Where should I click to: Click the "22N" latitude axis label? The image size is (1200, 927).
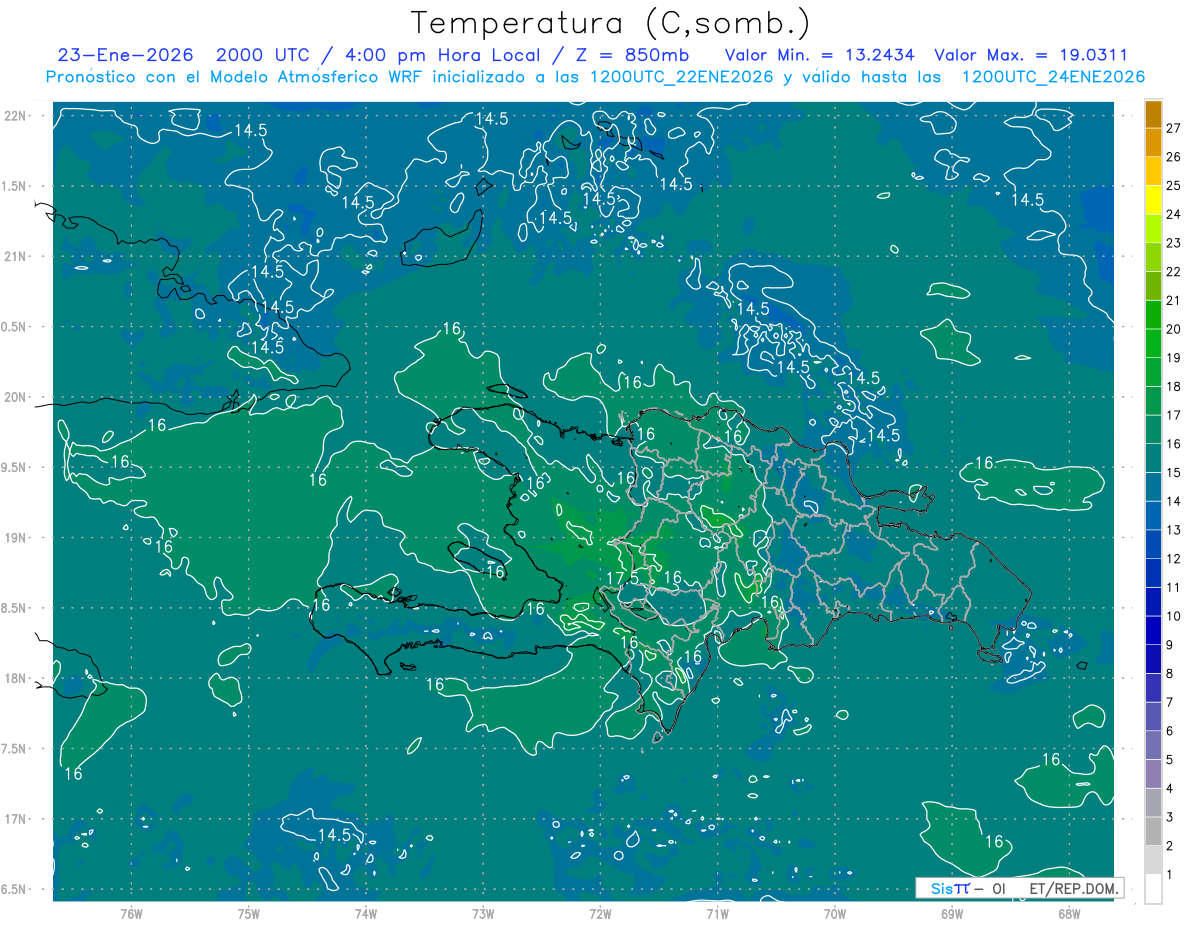17,115
